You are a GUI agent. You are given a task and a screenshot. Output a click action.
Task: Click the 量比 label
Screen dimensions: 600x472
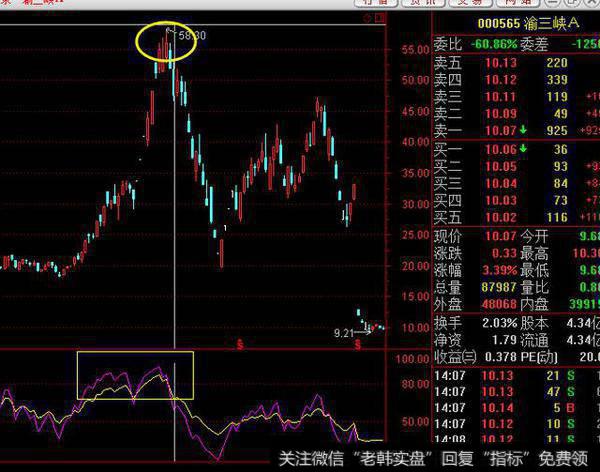[x=534, y=287]
